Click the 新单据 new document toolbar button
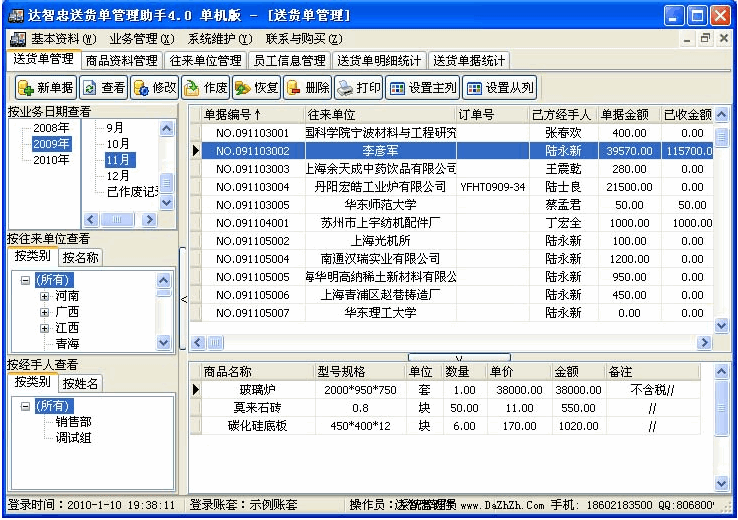The height and width of the screenshot is (520, 738). [x=46, y=88]
